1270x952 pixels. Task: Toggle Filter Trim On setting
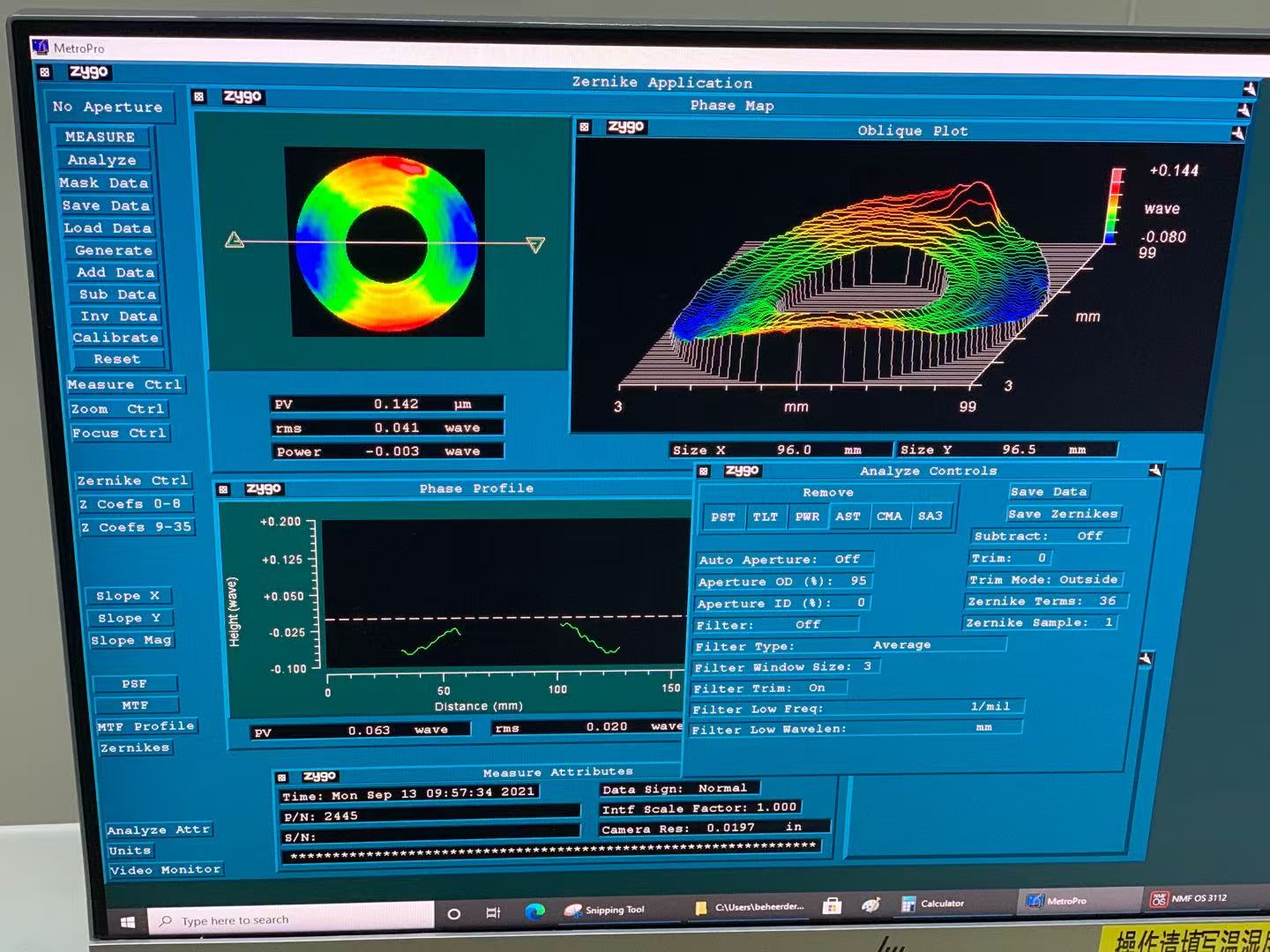coord(769,688)
